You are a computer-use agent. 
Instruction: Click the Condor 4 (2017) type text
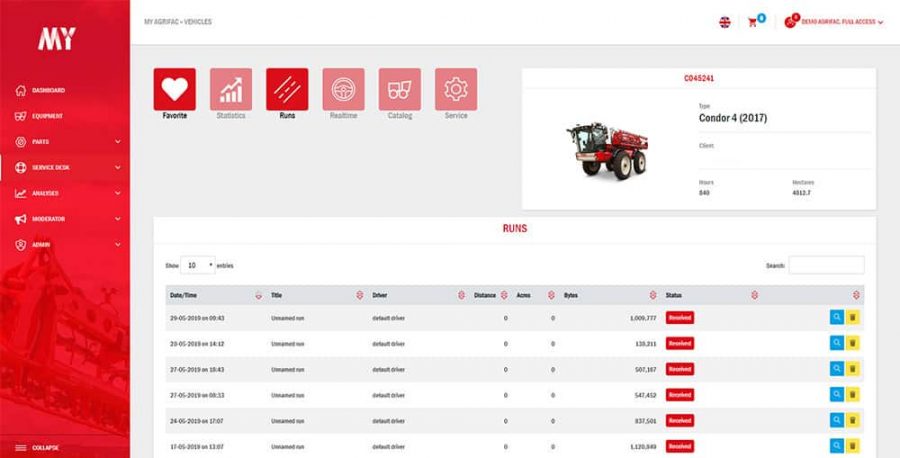(x=732, y=118)
